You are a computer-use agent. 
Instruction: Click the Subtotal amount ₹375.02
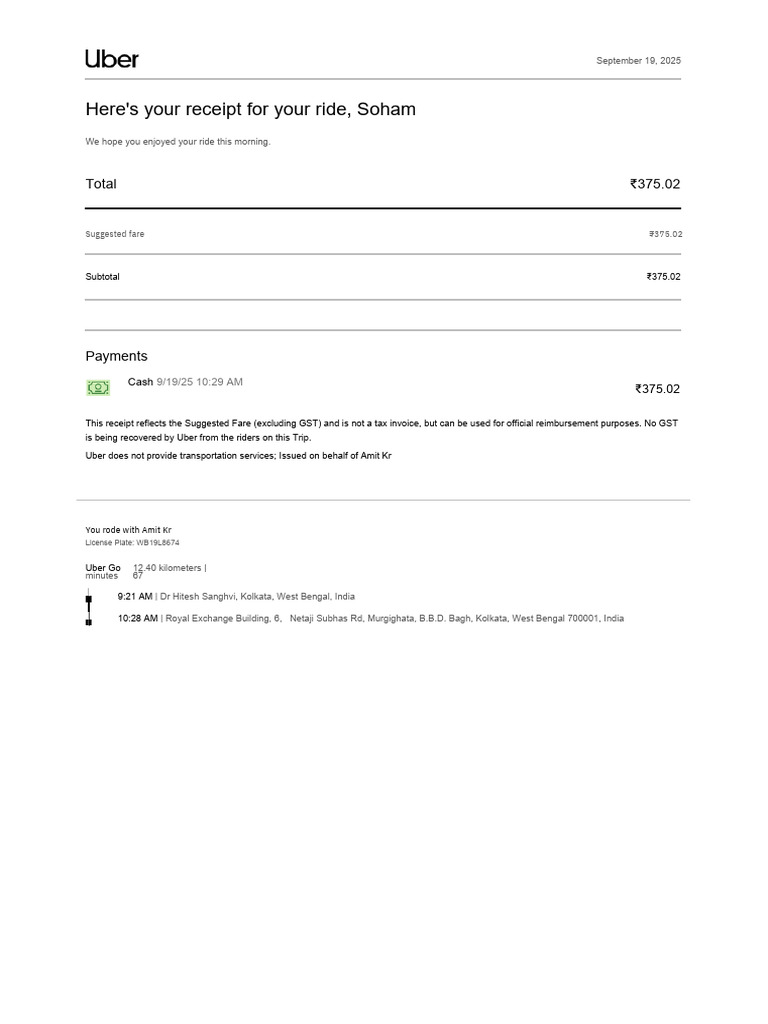pyautogui.click(x=664, y=277)
